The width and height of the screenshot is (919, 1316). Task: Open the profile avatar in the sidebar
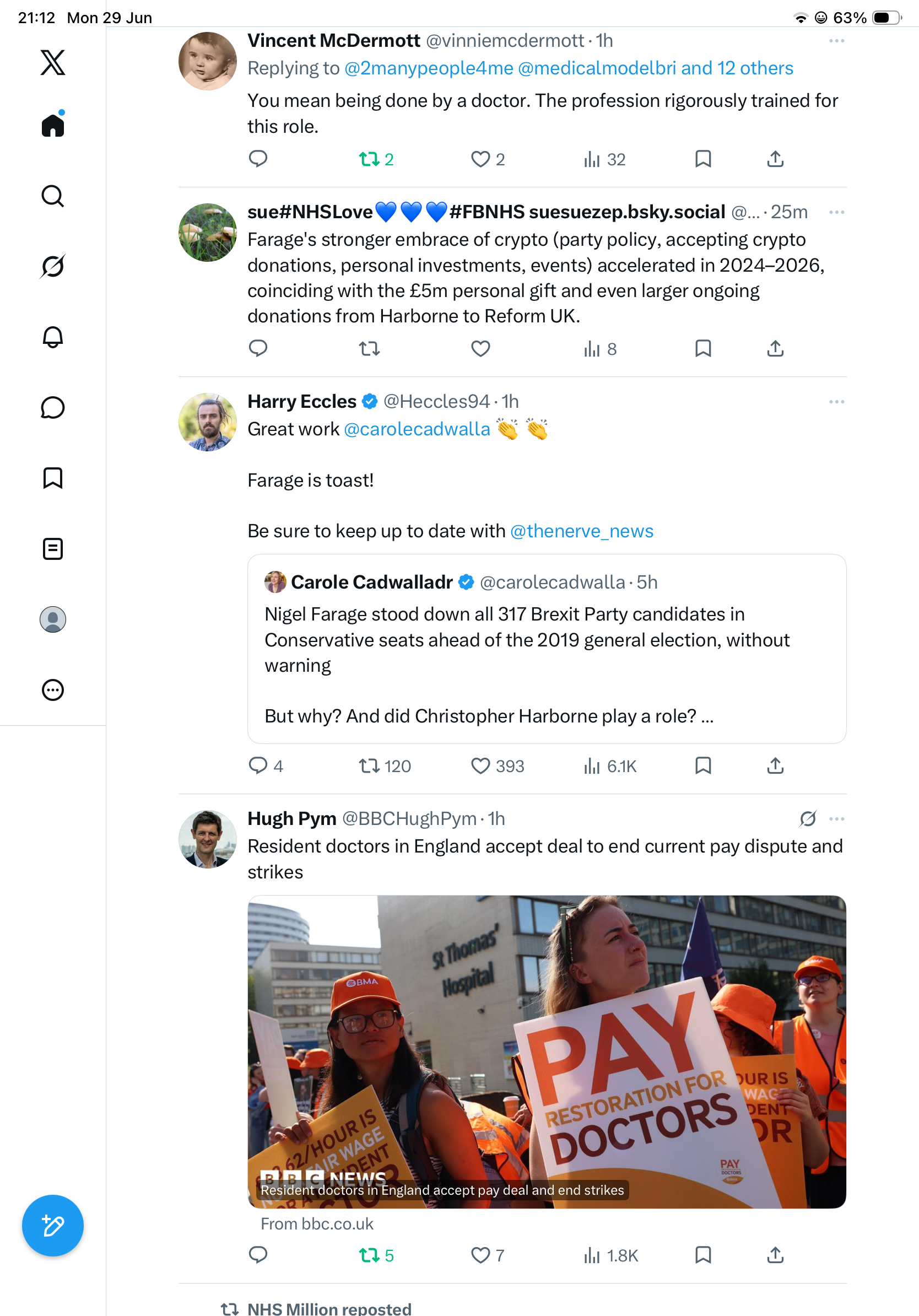53,619
